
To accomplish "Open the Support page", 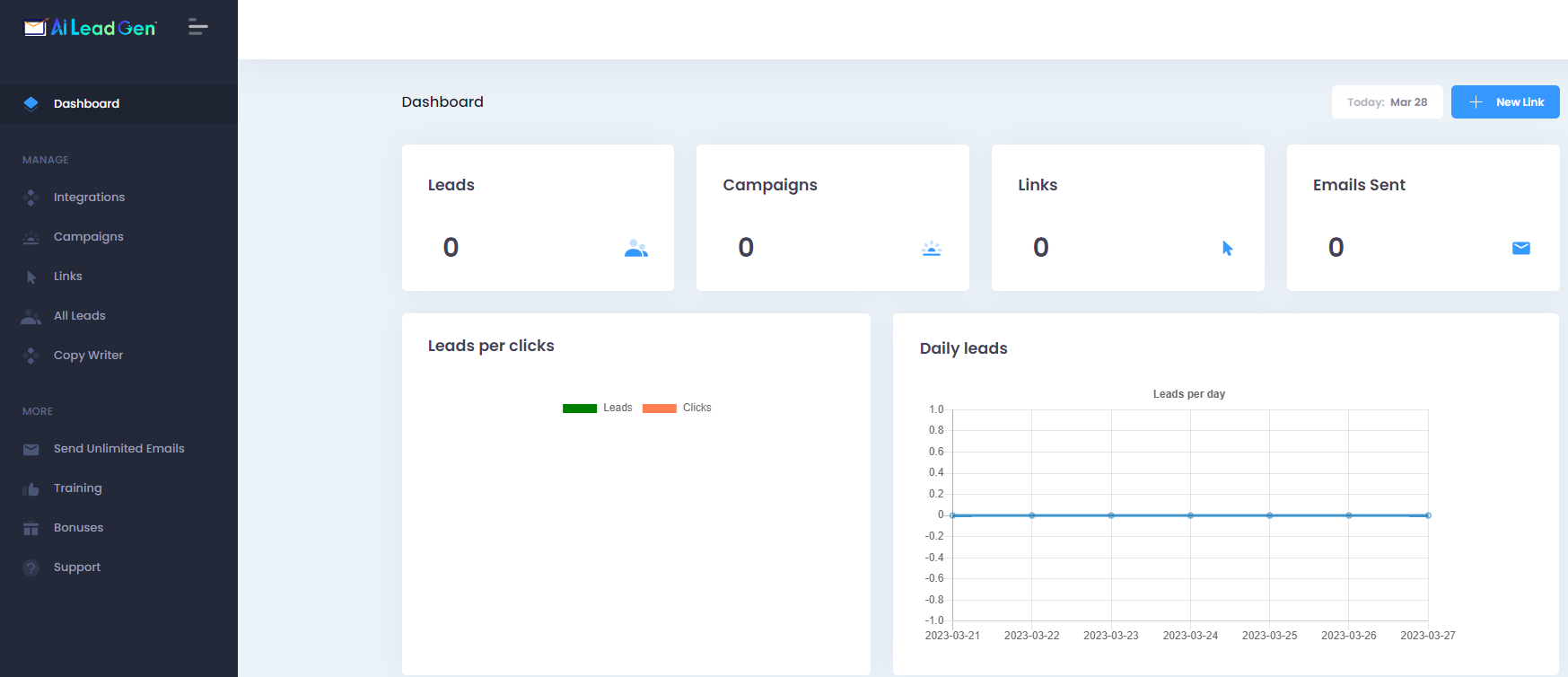I will point(118,567).
